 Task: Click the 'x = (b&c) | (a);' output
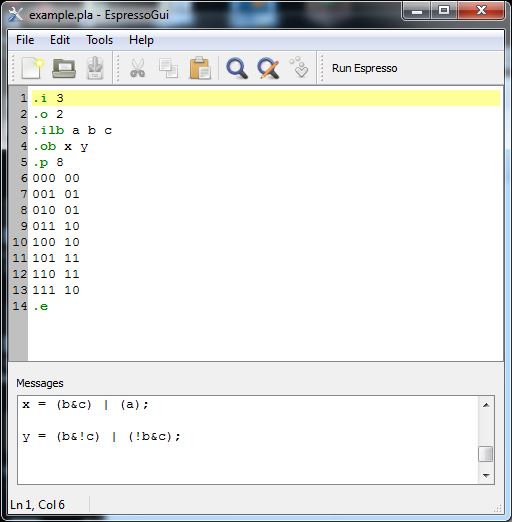pyautogui.click(x=85, y=405)
